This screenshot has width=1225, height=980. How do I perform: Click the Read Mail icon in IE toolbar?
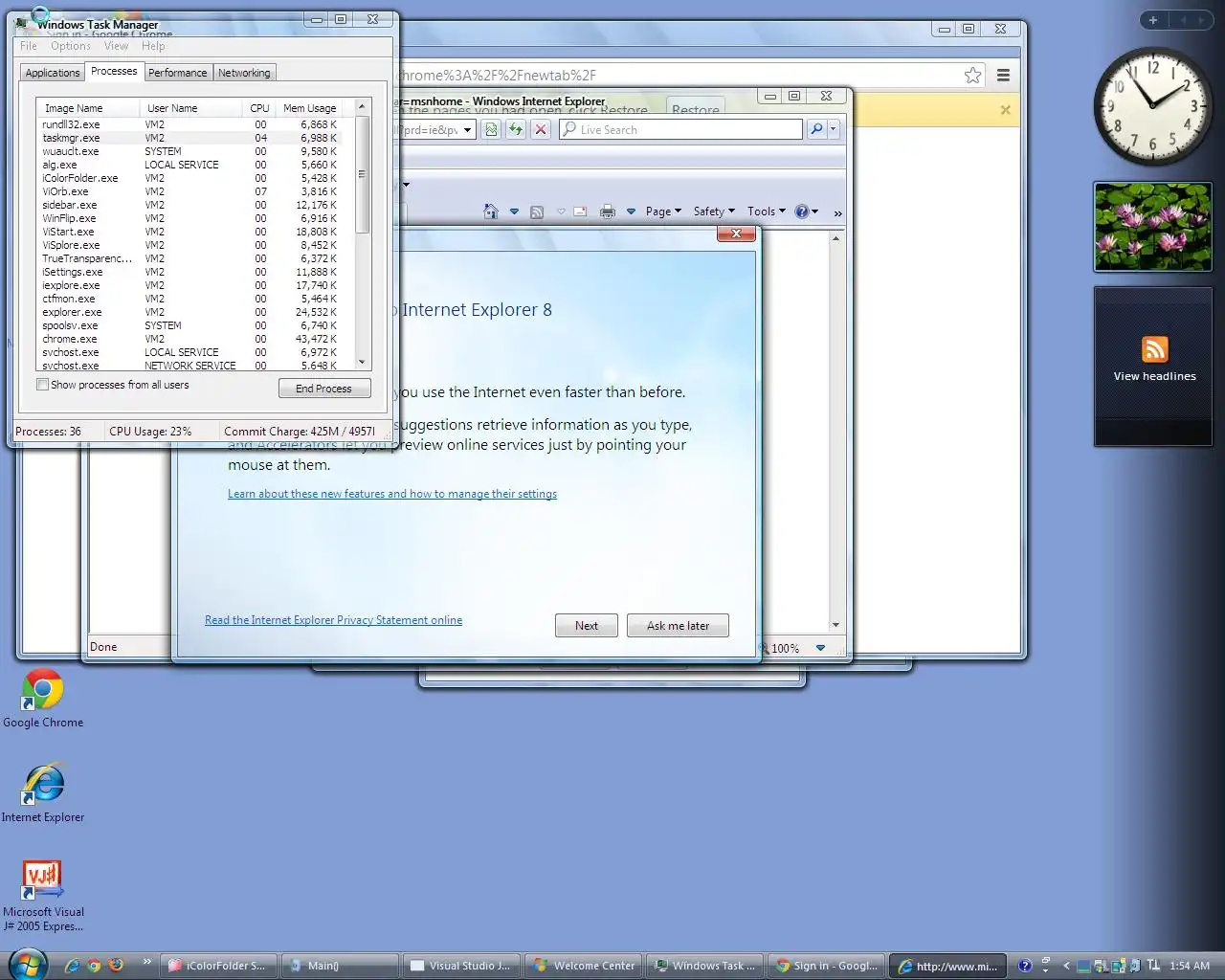point(580,212)
